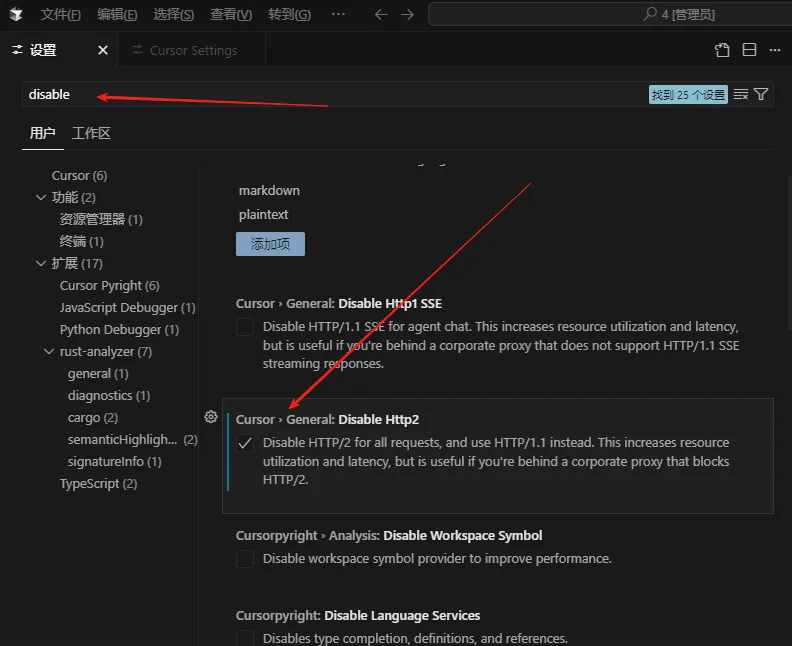
Task: Split the editor layout icon
Action: click(749, 49)
